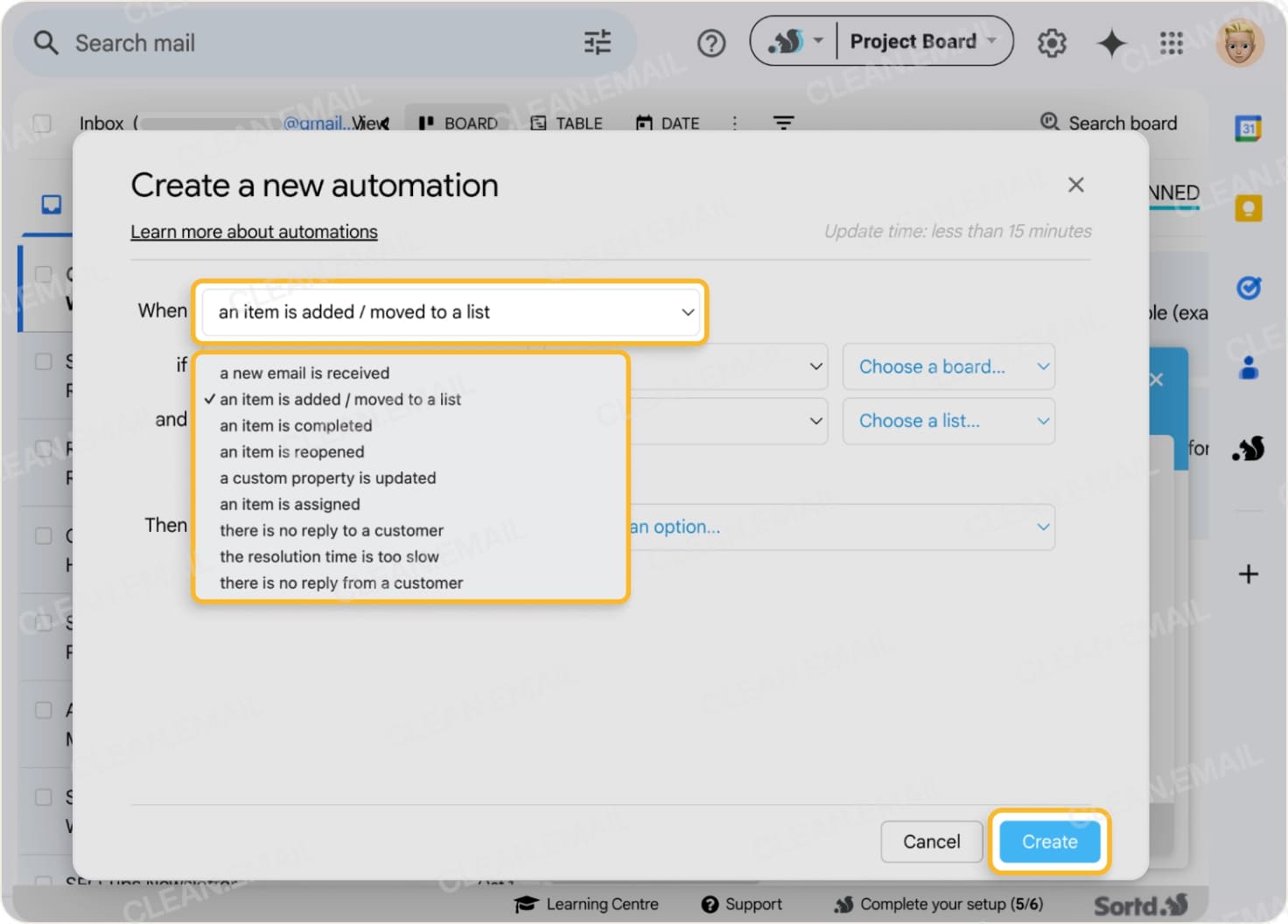This screenshot has width=1288, height=924.
Task: Expand the 'Choose a board...' dropdown
Action: pyautogui.click(x=948, y=367)
